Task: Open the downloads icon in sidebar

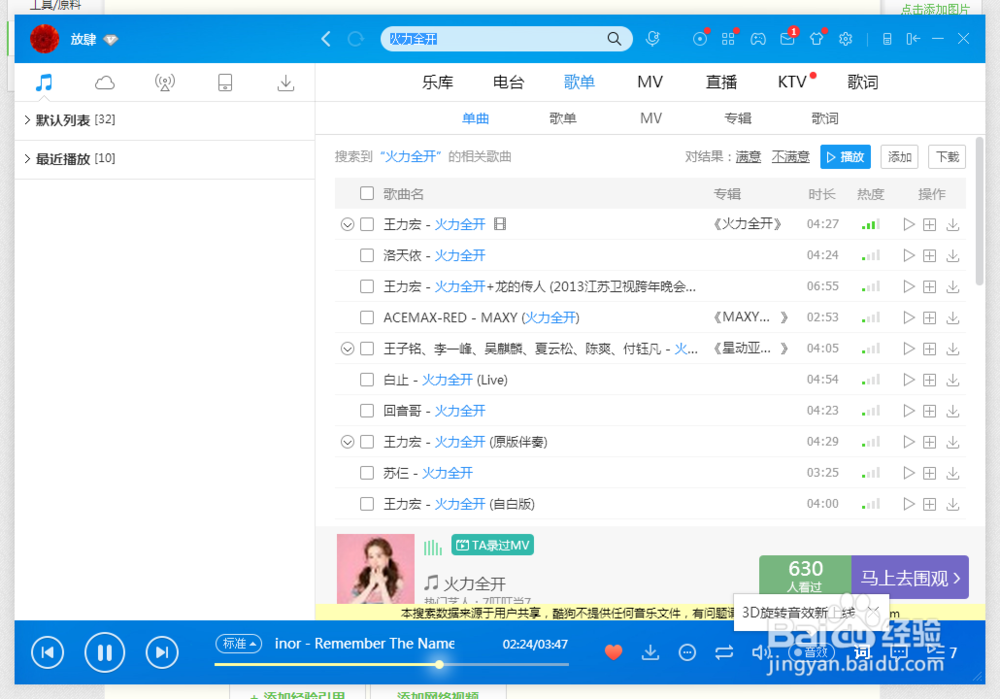Action: pyautogui.click(x=285, y=82)
